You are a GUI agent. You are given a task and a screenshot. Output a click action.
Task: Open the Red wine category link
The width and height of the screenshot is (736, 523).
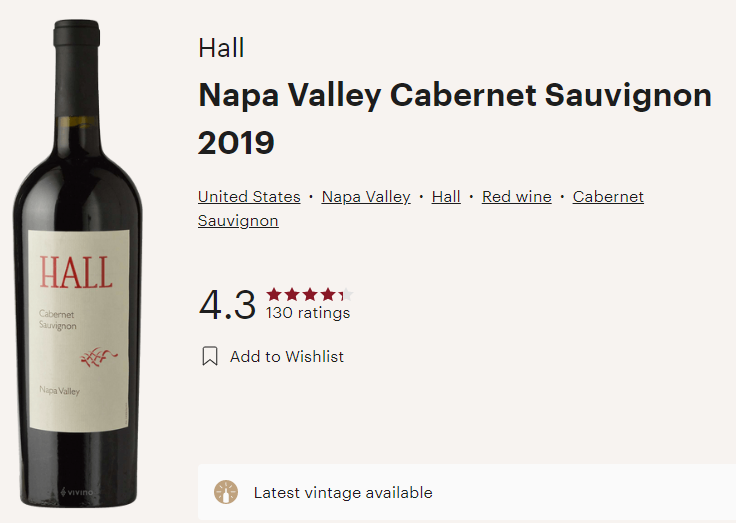coord(517,196)
